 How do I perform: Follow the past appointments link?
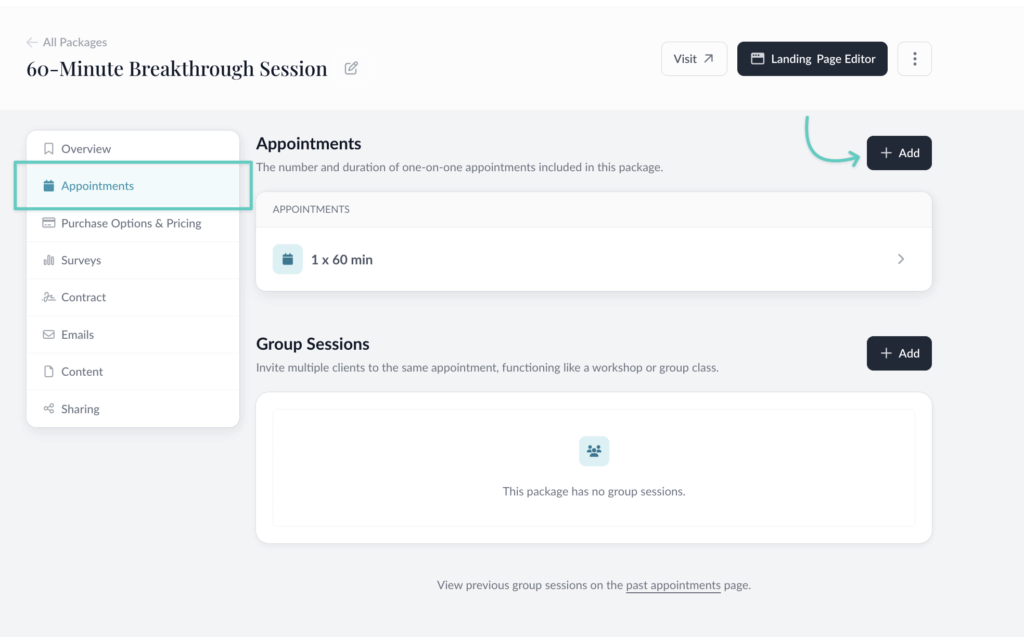pyautogui.click(x=673, y=585)
